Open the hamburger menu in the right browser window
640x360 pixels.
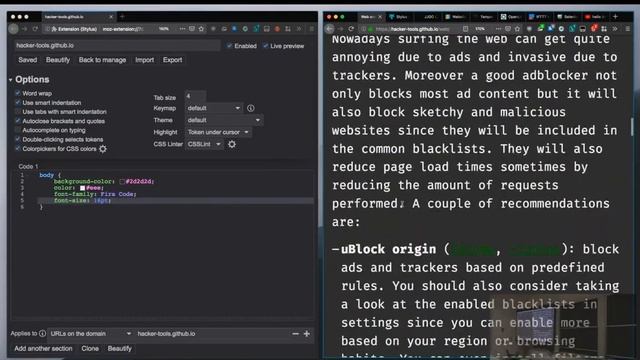[x=628, y=29]
